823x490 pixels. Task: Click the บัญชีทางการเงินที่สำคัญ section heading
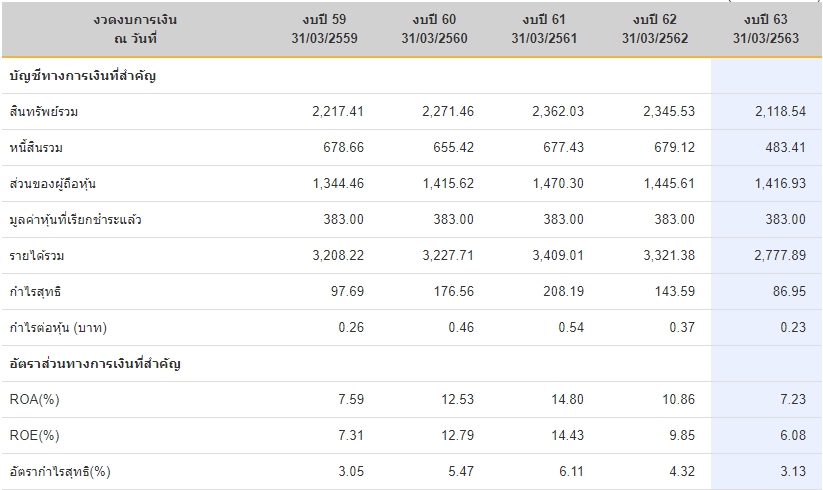tap(83, 76)
